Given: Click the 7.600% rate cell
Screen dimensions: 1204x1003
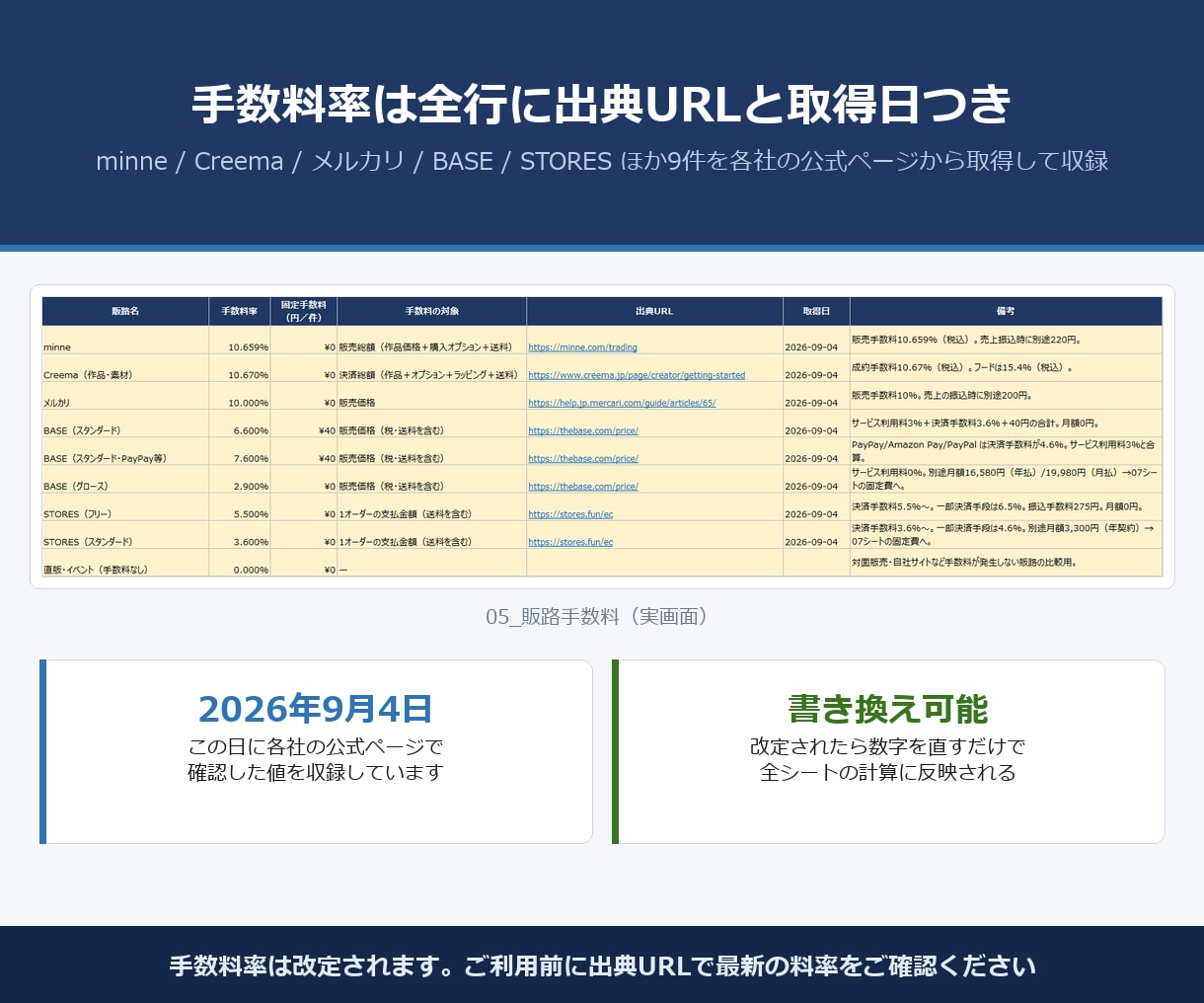Looking at the screenshot, I should 240,450.
